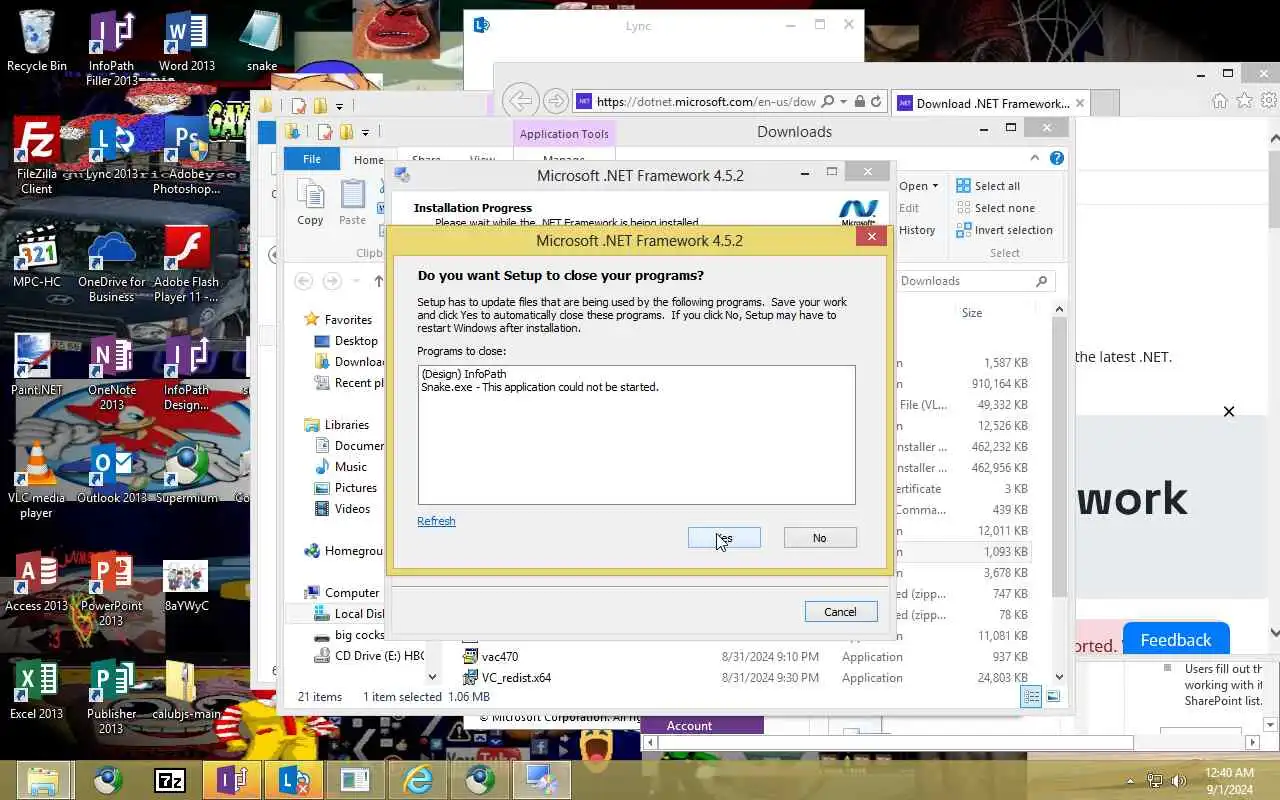
Task: Open the Paint.NET desktop shortcut
Action: [37, 364]
